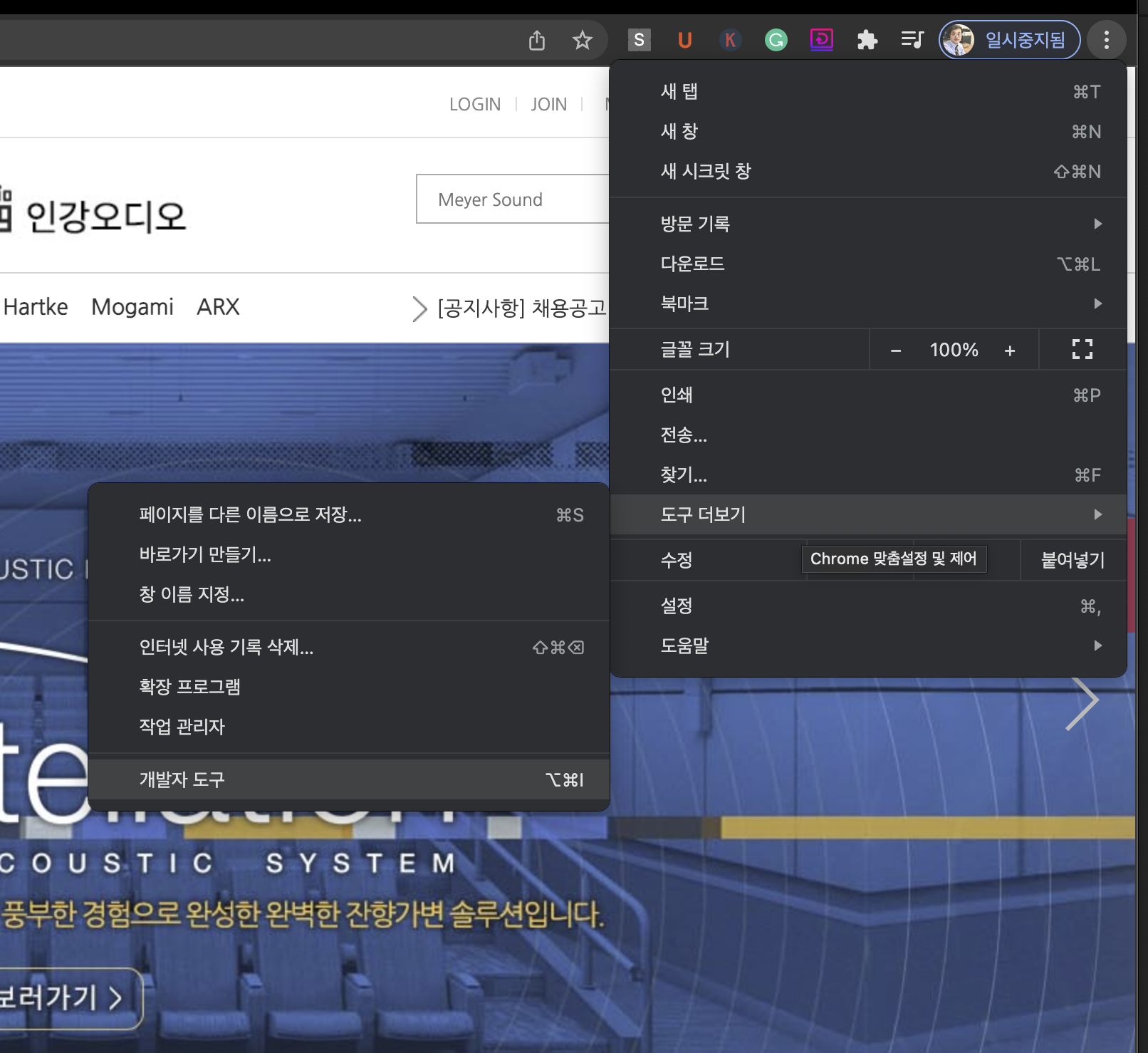Expand the 도구 더보기 more tools submenu
The width and height of the screenshot is (1148, 1053).
coord(868,514)
